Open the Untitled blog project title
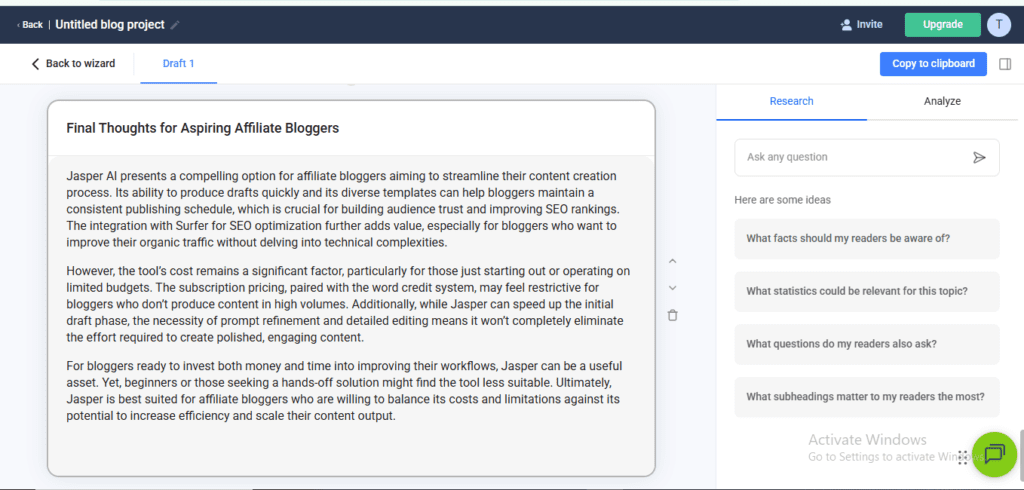The height and width of the screenshot is (490, 1024). click(x=110, y=25)
